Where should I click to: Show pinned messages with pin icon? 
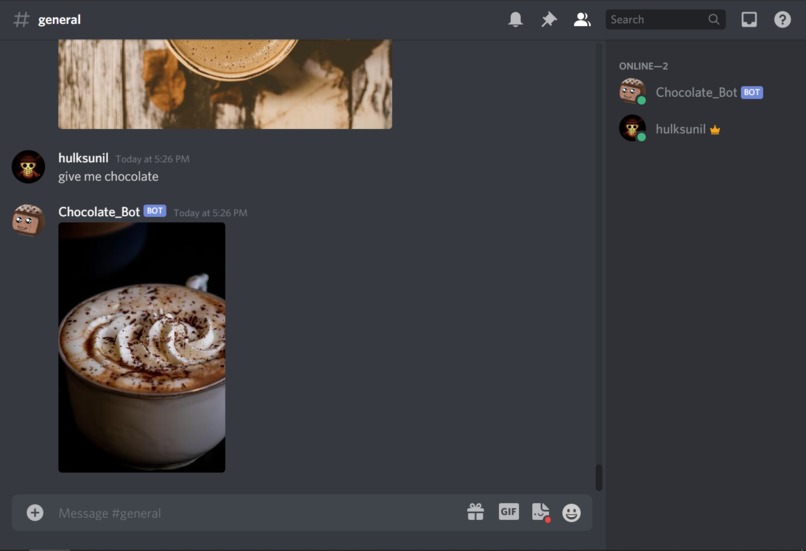(x=548, y=20)
